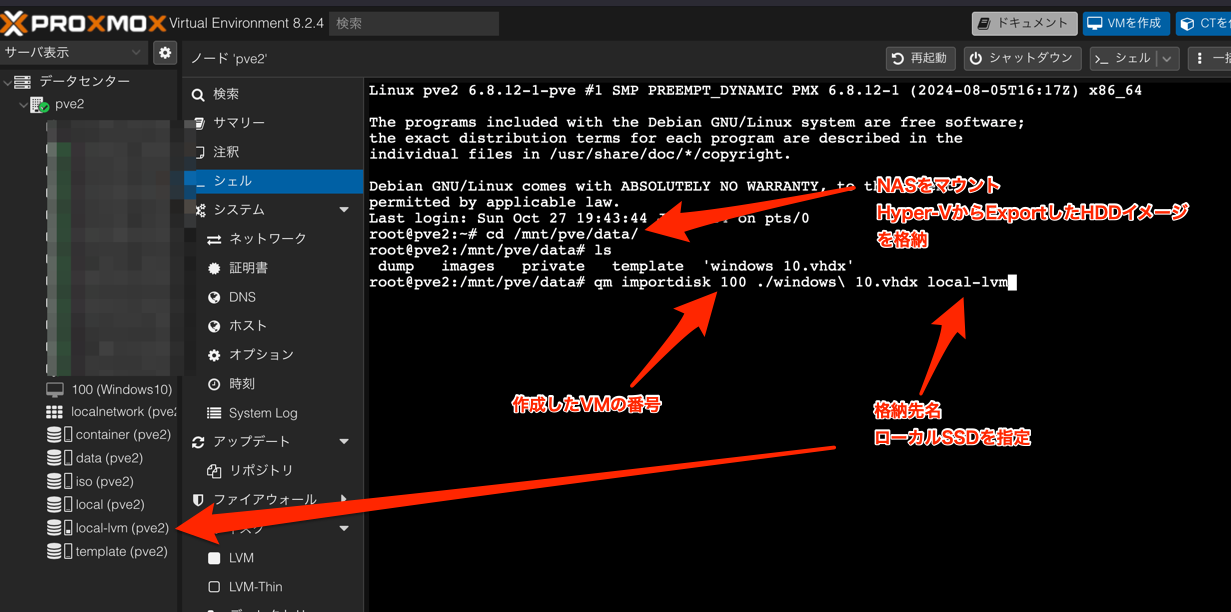Click the gear icon beside server view dropdown
The image size is (1231, 612).
click(x=165, y=53)
